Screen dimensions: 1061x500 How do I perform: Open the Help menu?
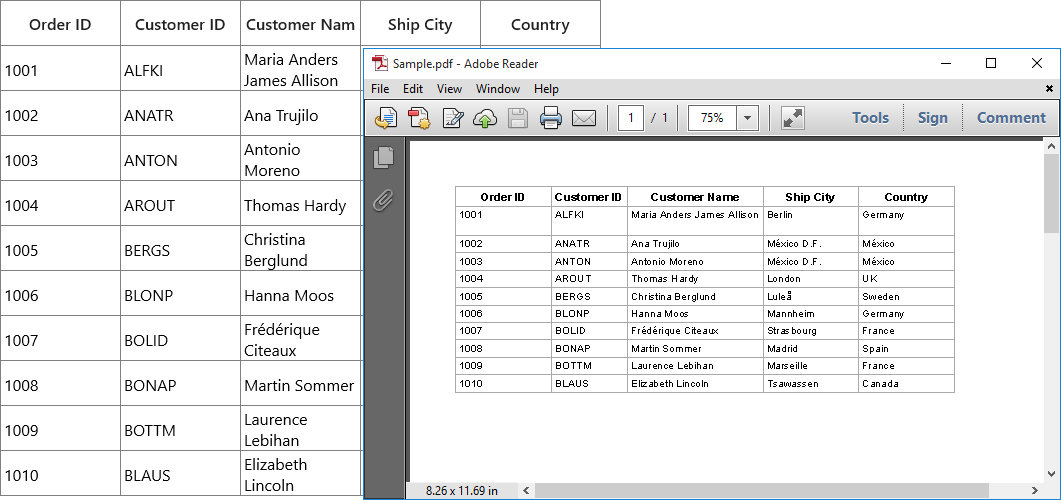(x=546, y=89)
